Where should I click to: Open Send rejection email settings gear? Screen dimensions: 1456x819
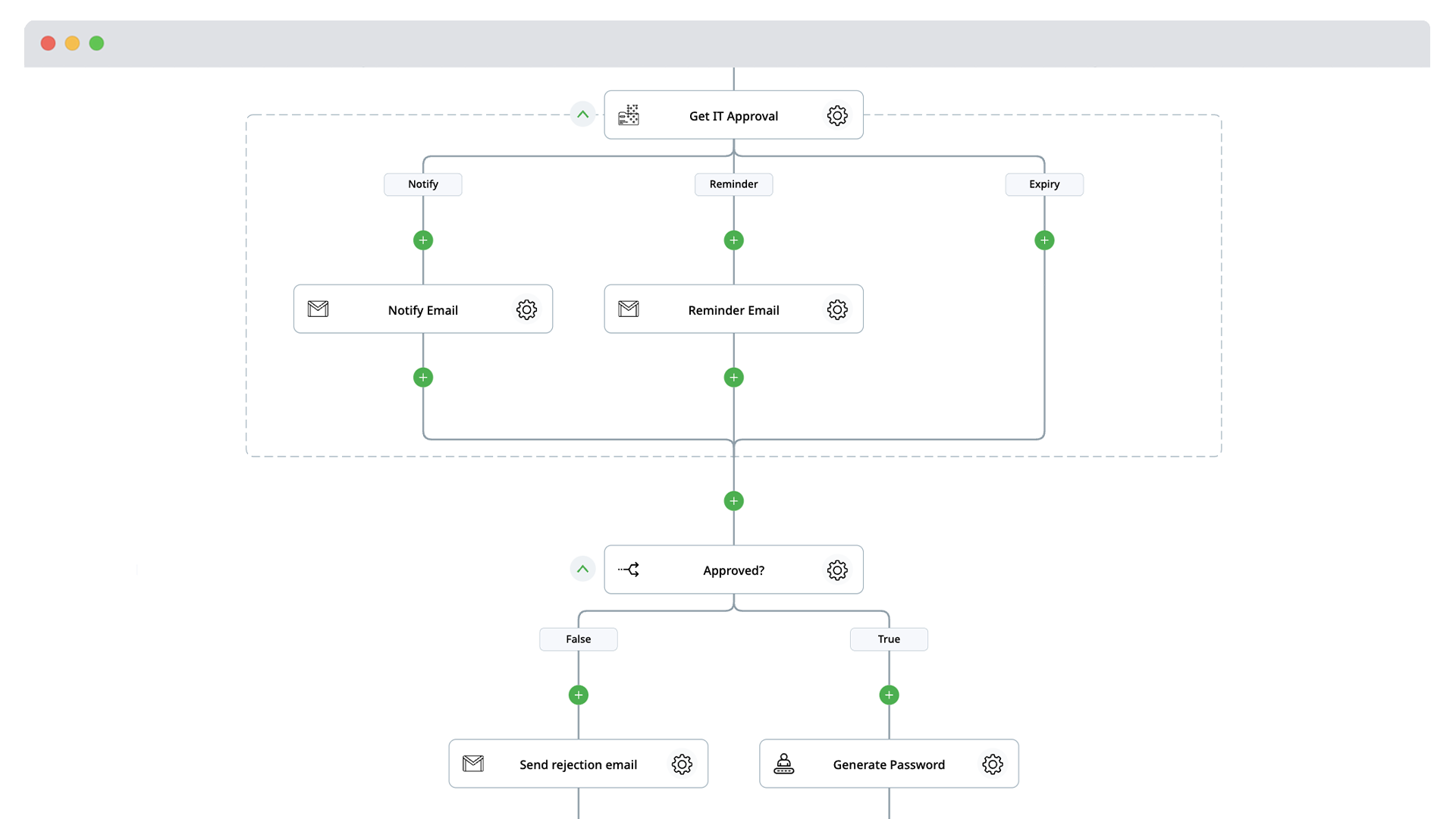(682, 764)
